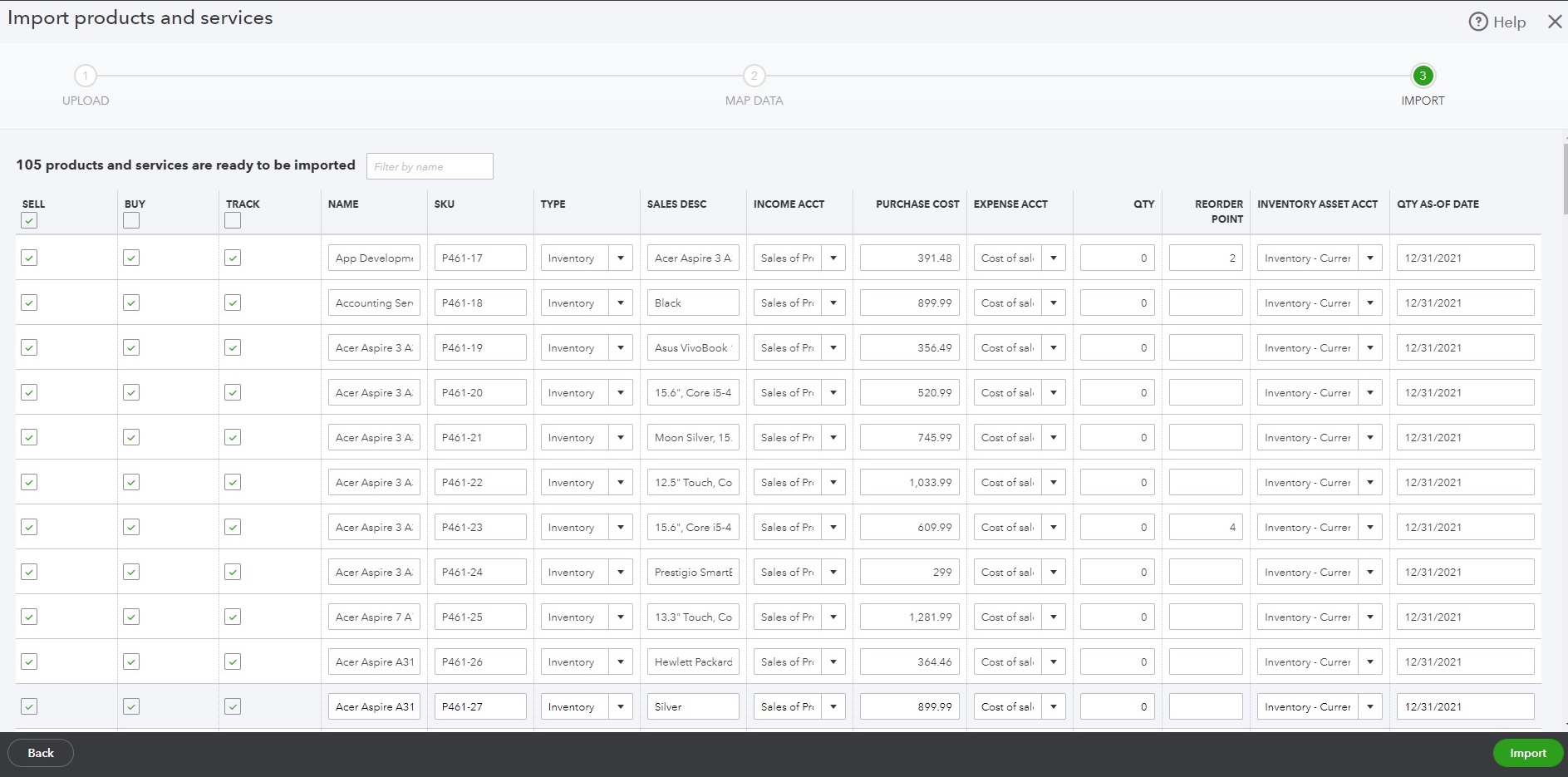Screen dimensions: 1568x777
Task: Open Income Acct dropdown for SKU P461-26
Action: click(x=833, y=661)
